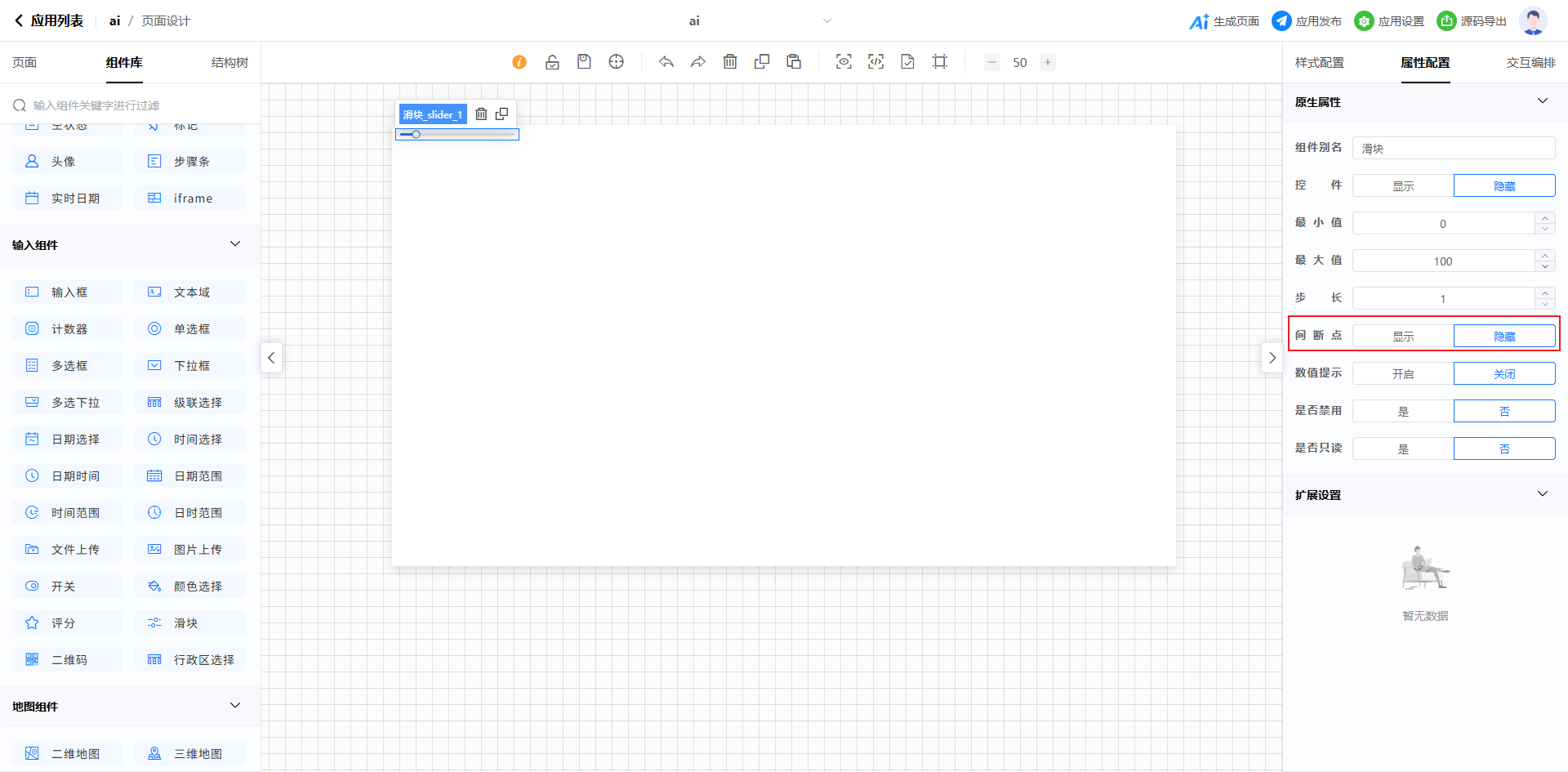This screenshot has height=772, width=1568.
Task: Open the ai page dropdown at top
Action: click(x=826, y=21)
